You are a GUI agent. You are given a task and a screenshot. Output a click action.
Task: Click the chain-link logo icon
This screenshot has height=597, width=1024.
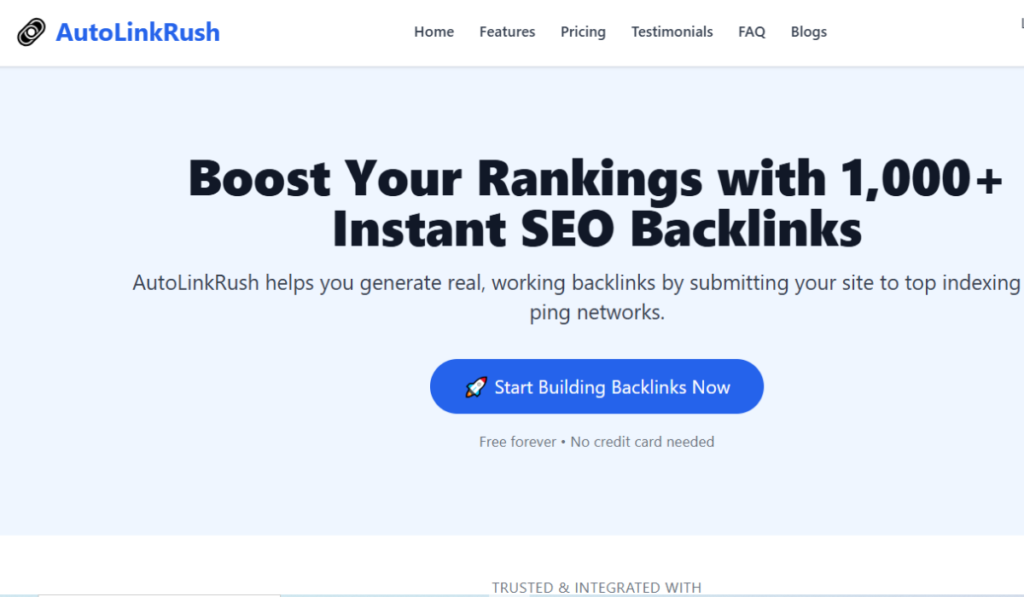pyautogui.click(x=31, y=32)
